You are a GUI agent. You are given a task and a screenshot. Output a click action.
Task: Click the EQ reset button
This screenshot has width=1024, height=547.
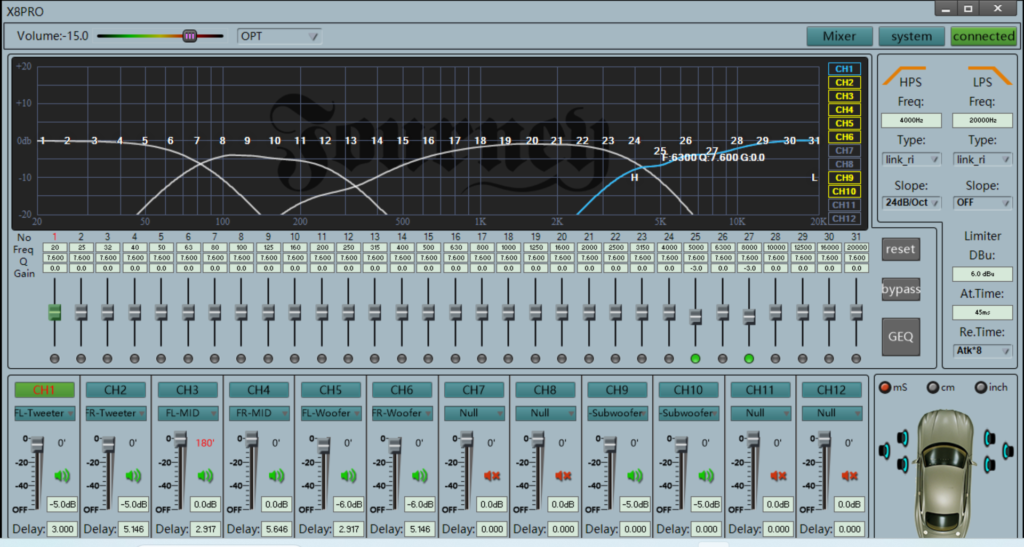coord(901,249)
